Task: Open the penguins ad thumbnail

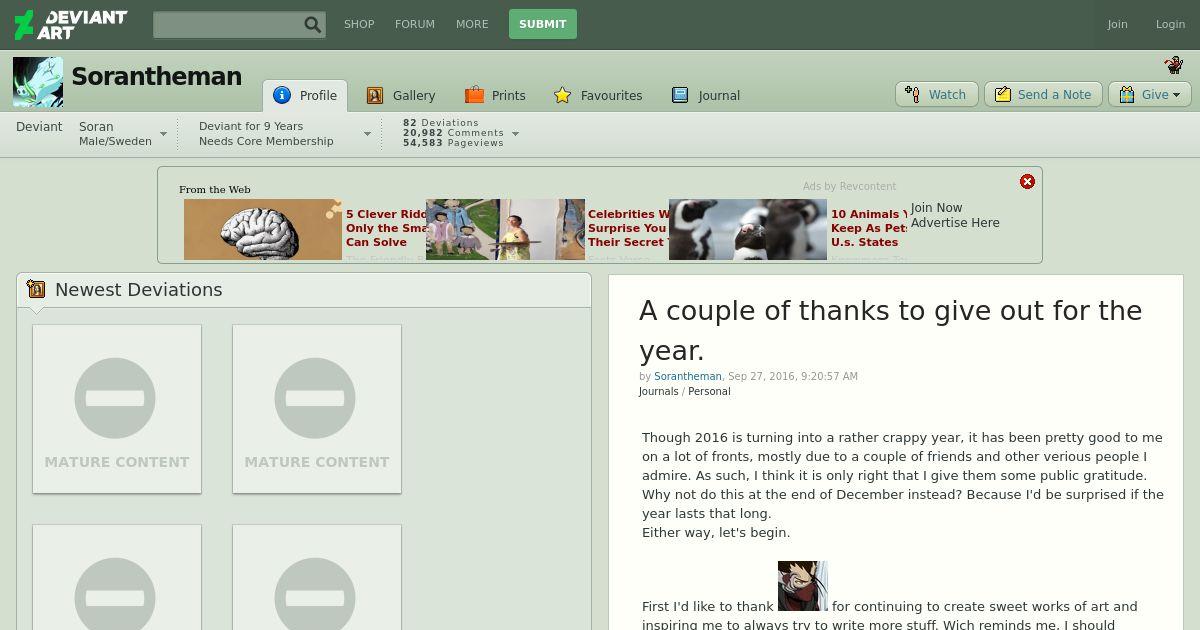Action: (748, 229)
